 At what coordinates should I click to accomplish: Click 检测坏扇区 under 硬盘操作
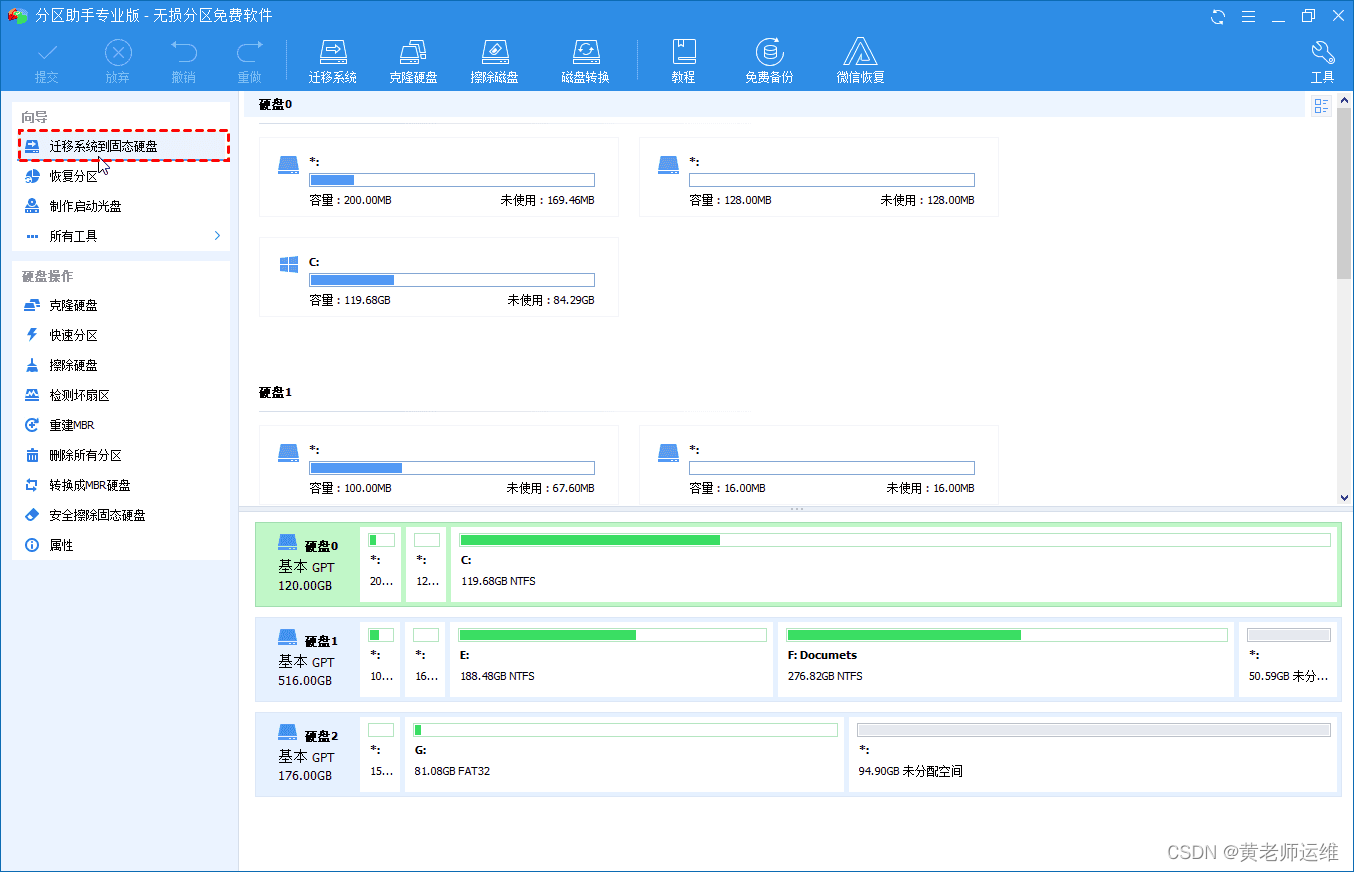click(x=121, y=395)
